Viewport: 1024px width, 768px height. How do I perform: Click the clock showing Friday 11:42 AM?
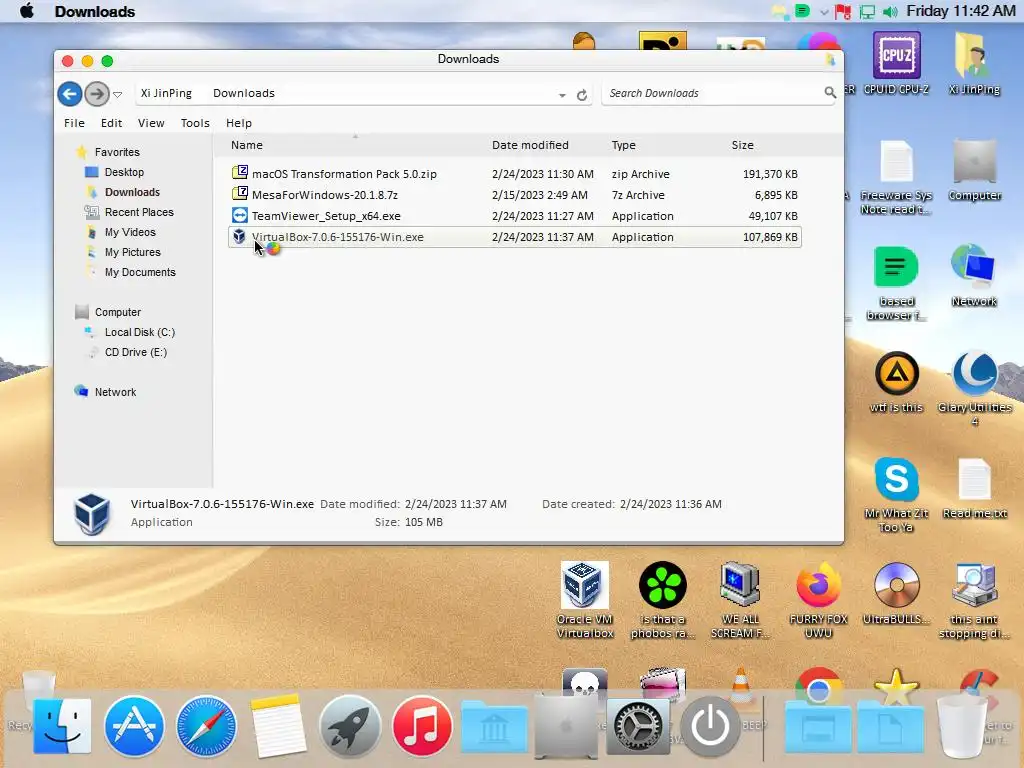961,11
